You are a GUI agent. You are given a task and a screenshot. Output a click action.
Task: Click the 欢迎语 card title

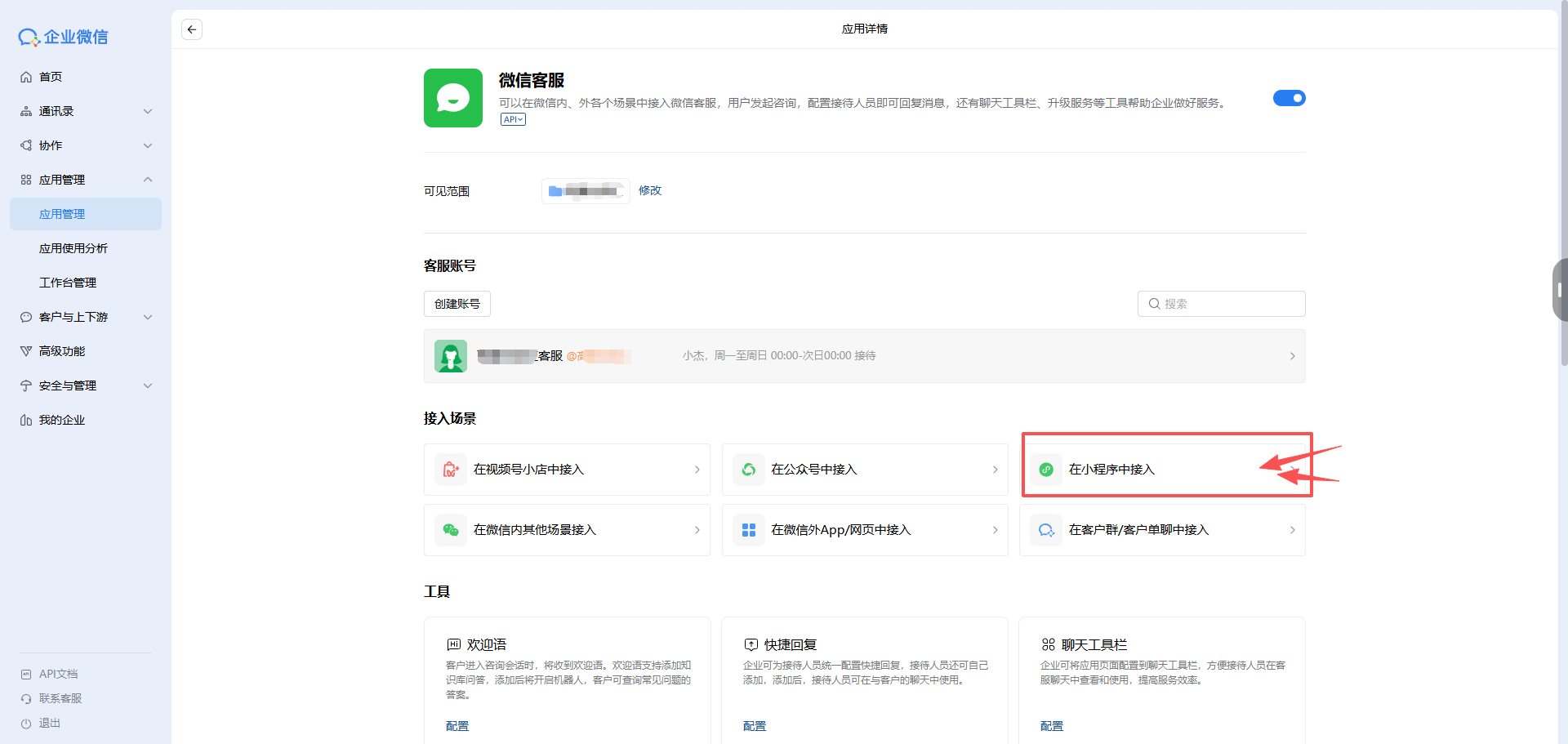pos(487,645)
